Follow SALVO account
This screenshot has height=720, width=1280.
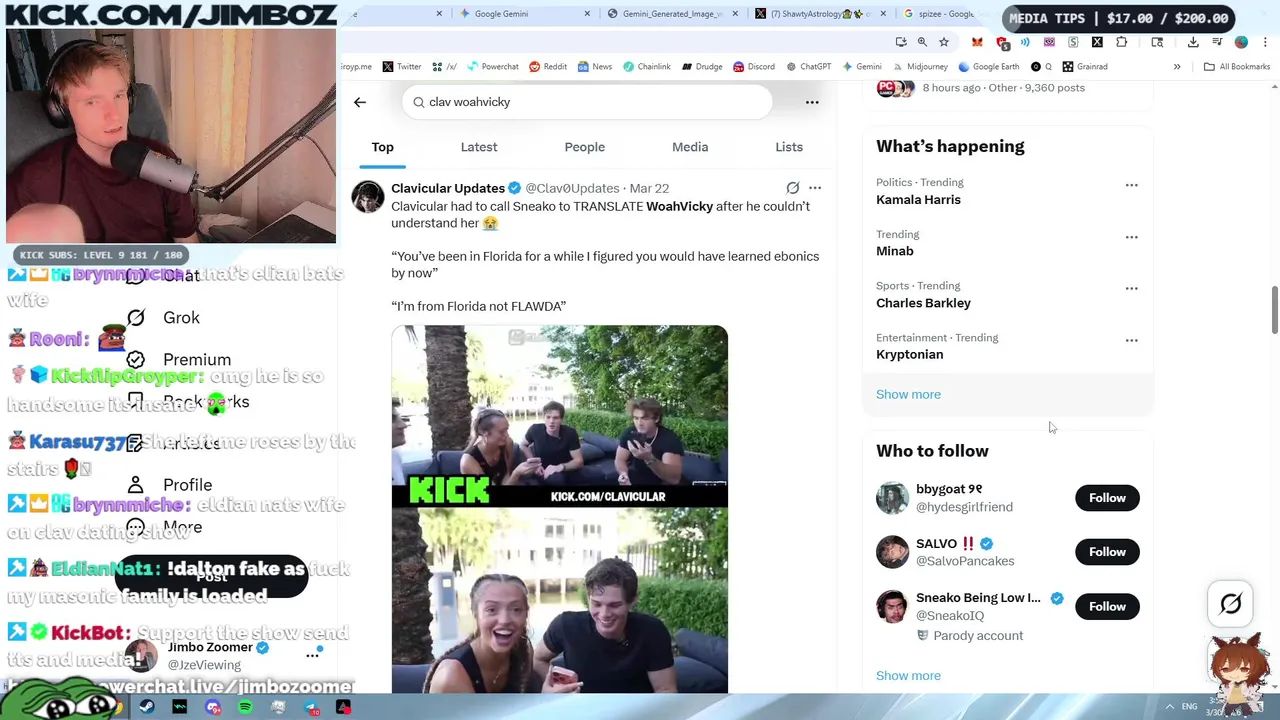click(1107, 552)
